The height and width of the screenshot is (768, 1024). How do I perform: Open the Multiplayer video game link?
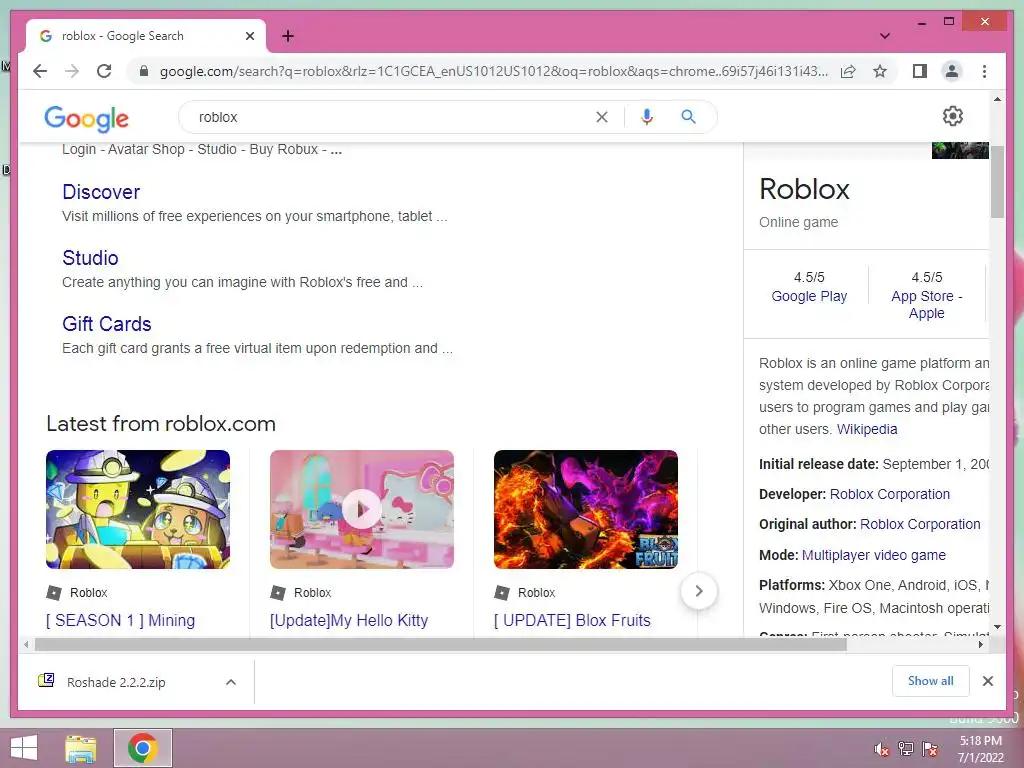point(874,555)
